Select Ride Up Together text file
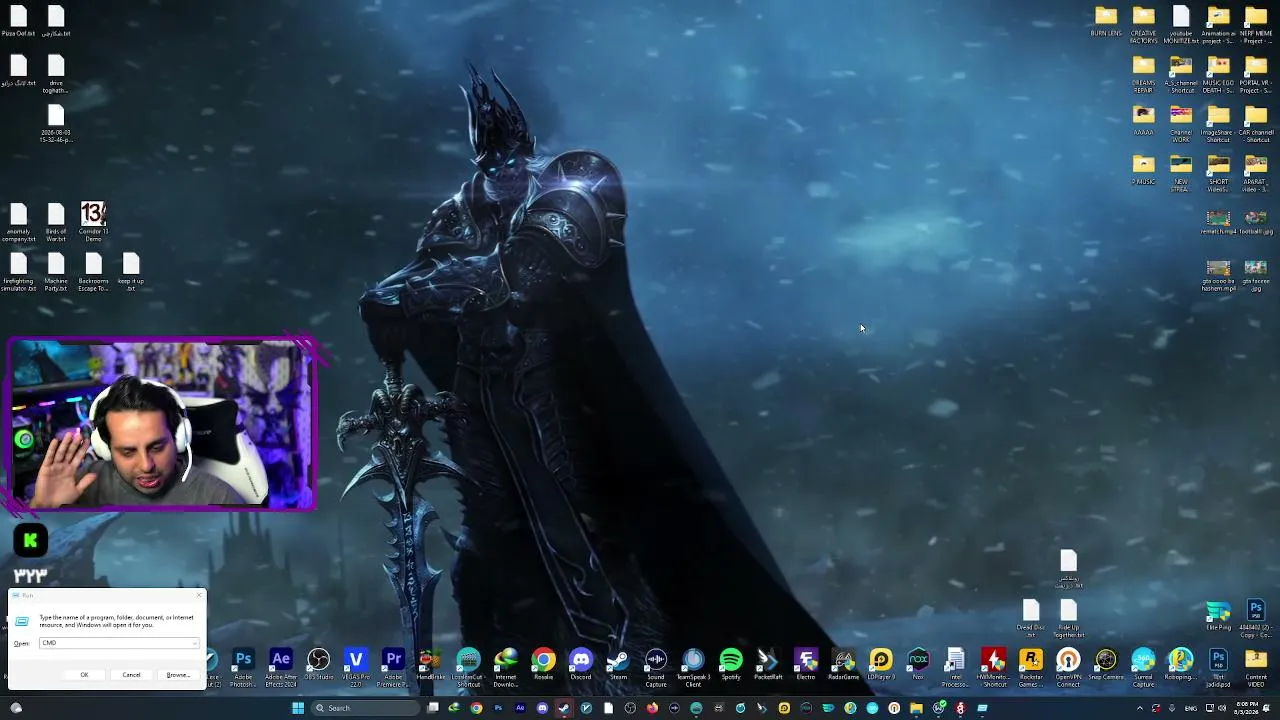Viewport: 1280px width, 720px height. tap(1068, 619)
